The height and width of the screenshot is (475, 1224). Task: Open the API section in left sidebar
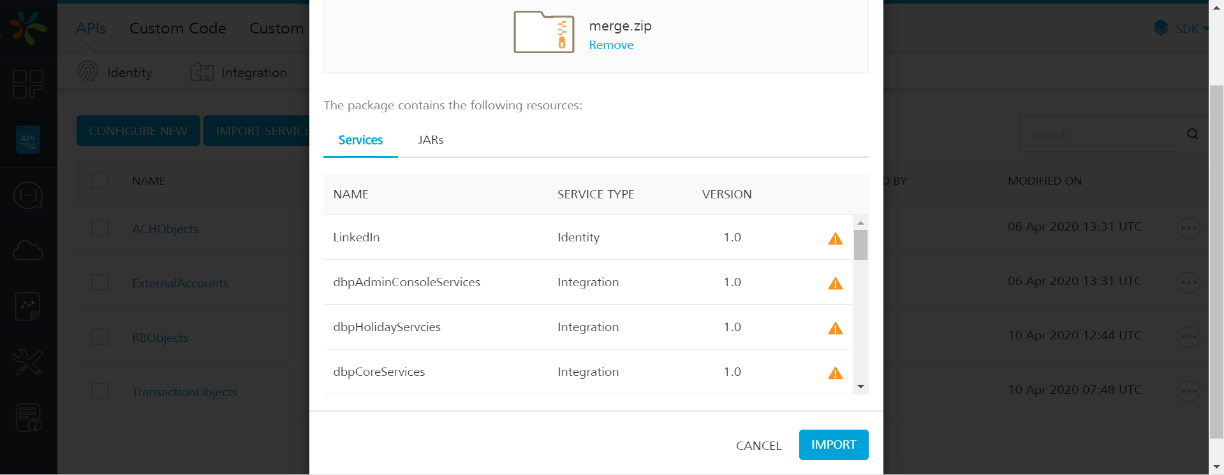click(x=28, y=140)
